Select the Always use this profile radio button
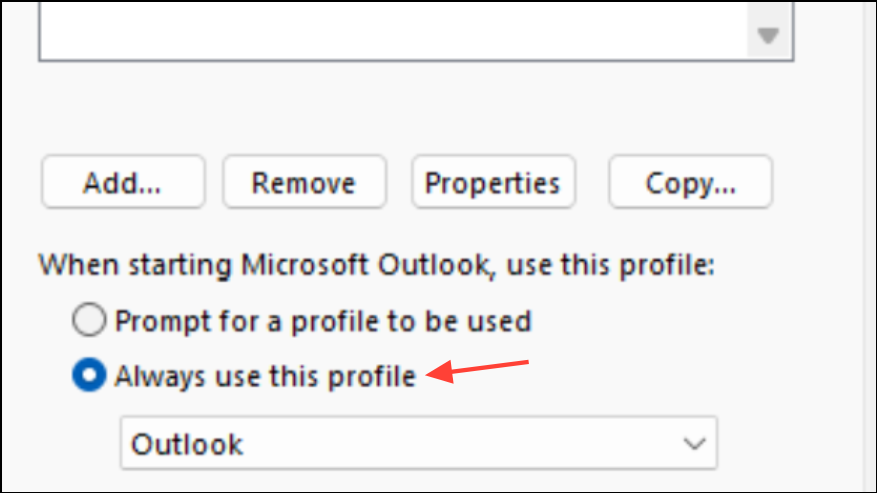Image resolution: width=877 pixels, height=493 pixels. point(90,376)
